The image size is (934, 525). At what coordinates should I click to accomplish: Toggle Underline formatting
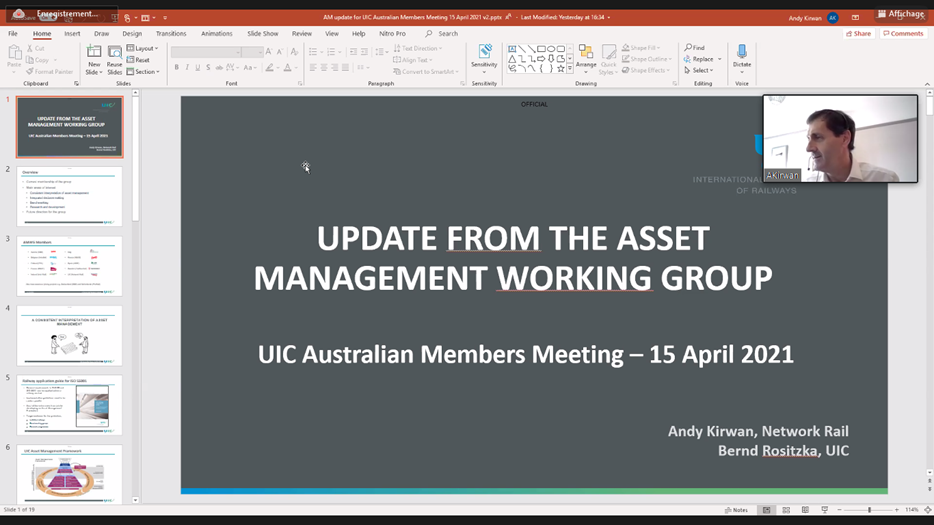point(198,68)
